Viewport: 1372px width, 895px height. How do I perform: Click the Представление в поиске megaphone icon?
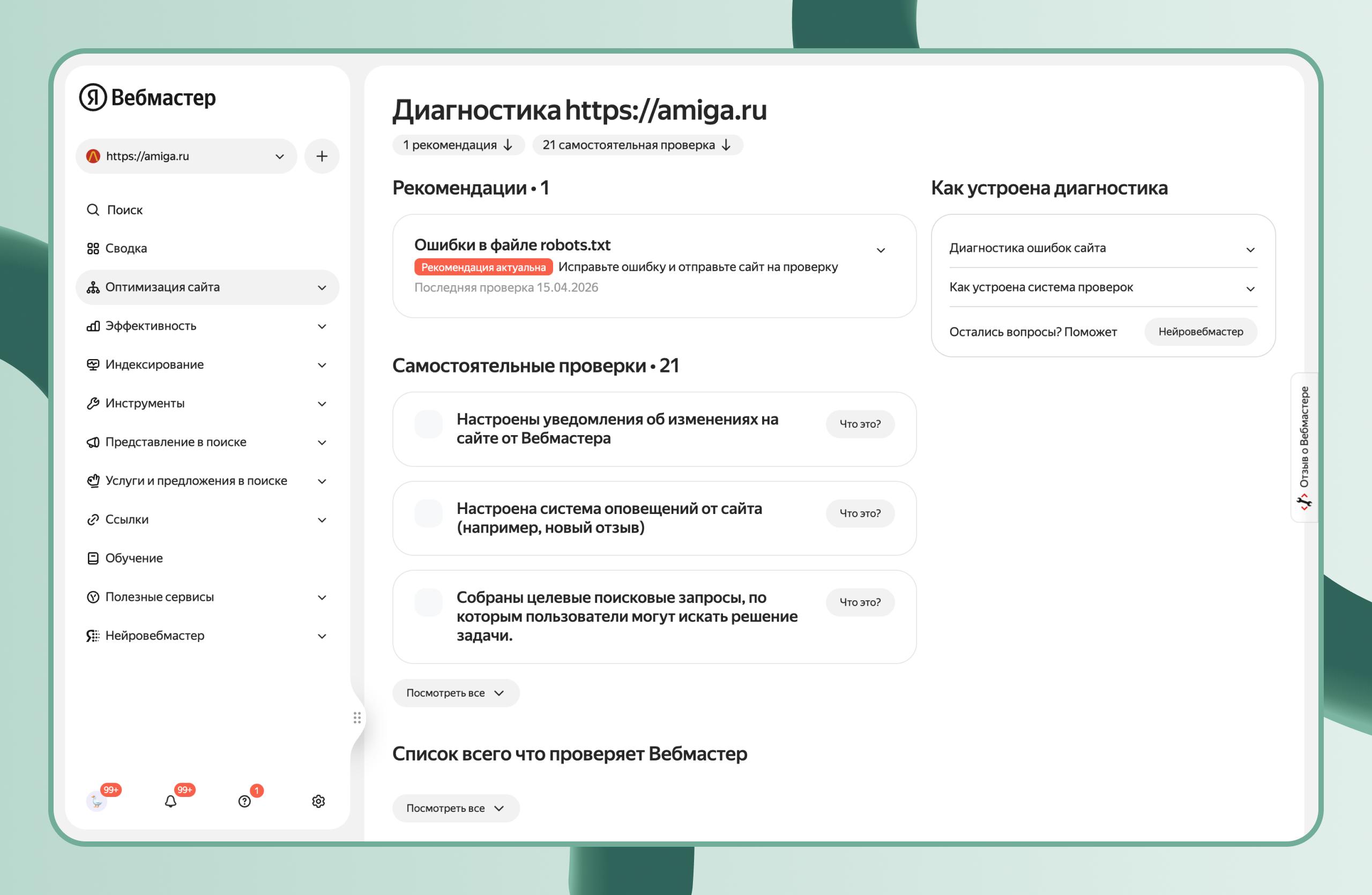[93, 442]
